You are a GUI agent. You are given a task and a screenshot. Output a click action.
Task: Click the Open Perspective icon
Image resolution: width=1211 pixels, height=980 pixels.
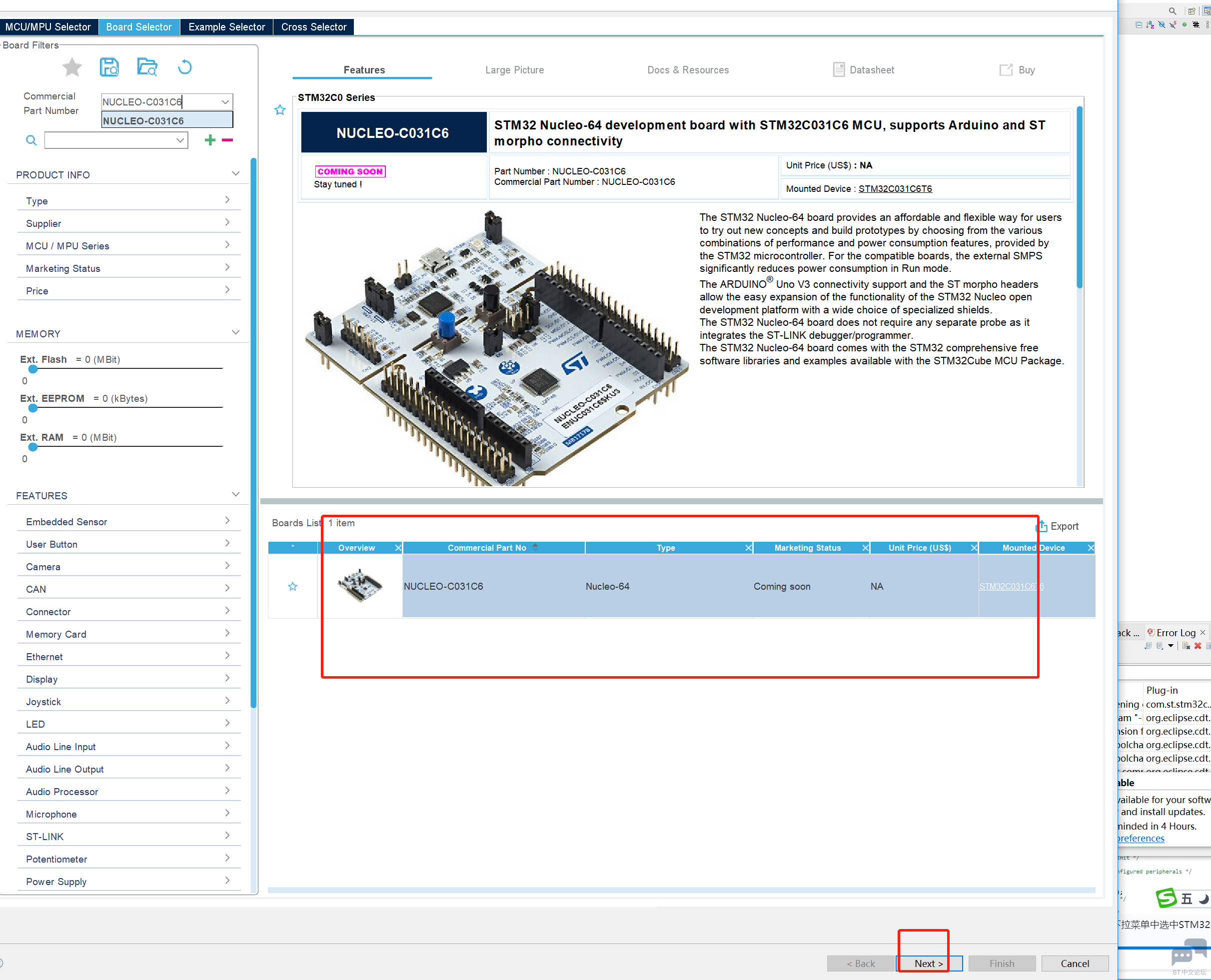[1191, 10]
